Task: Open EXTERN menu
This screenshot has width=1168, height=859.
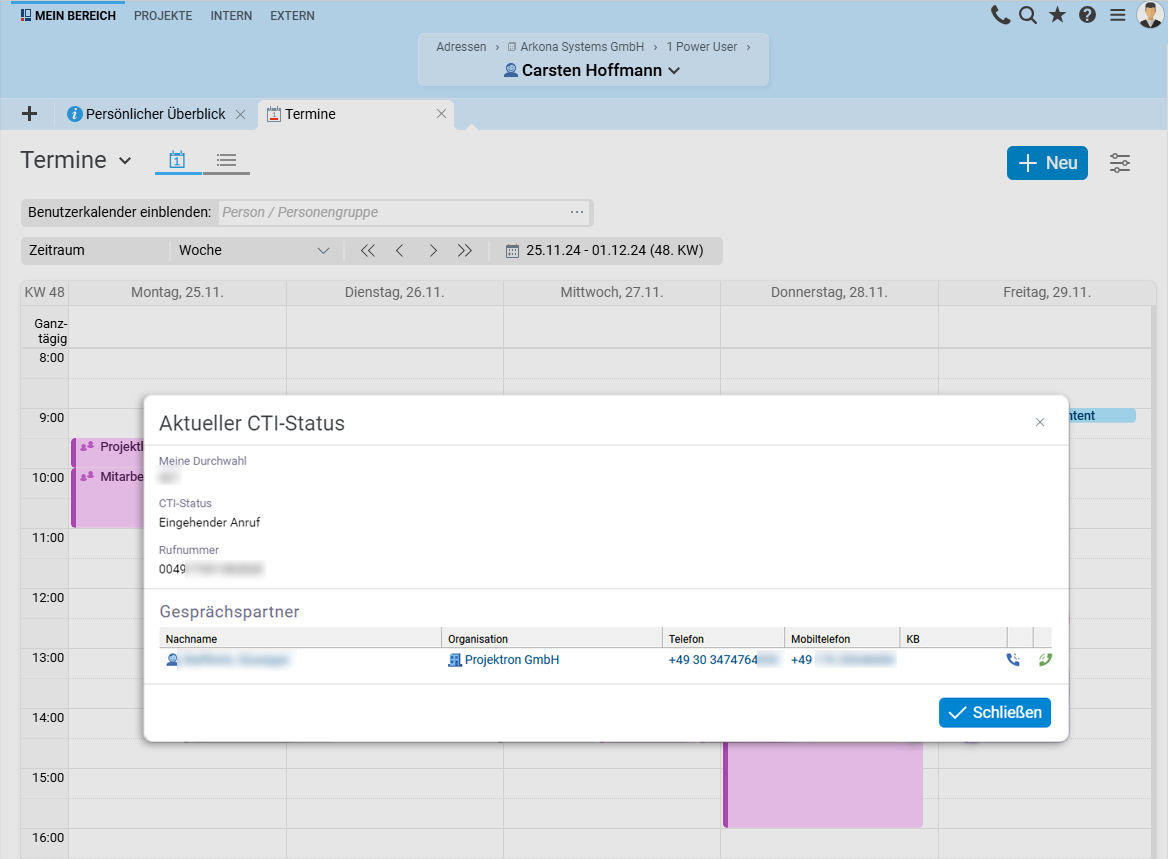Action: click(292, 16)
